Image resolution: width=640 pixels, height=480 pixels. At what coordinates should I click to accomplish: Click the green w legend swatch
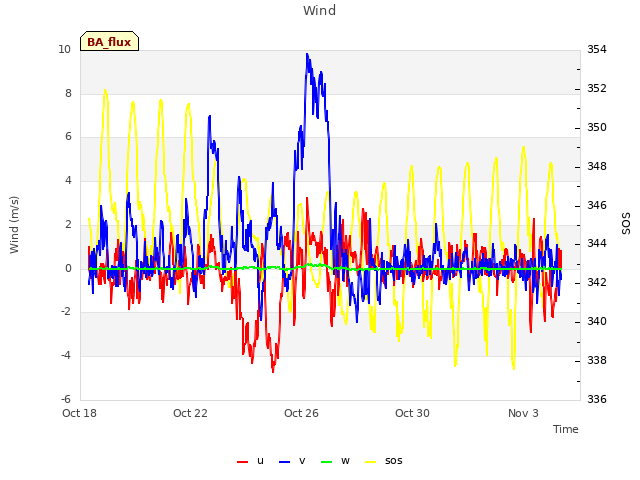(x=327, y=462)
